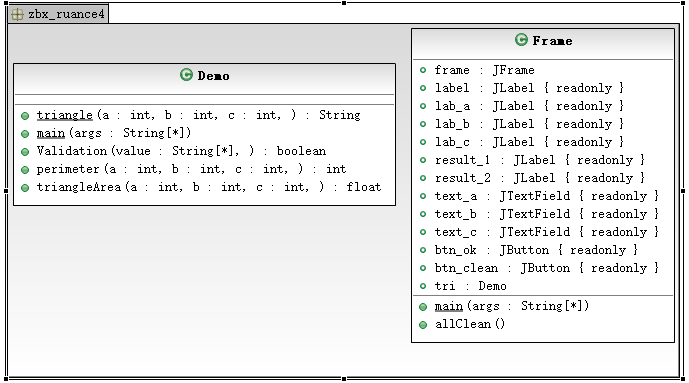Select the zbx_ruance4 package tab
This screenshot has width=689, height=383.
tap(58, 14)
